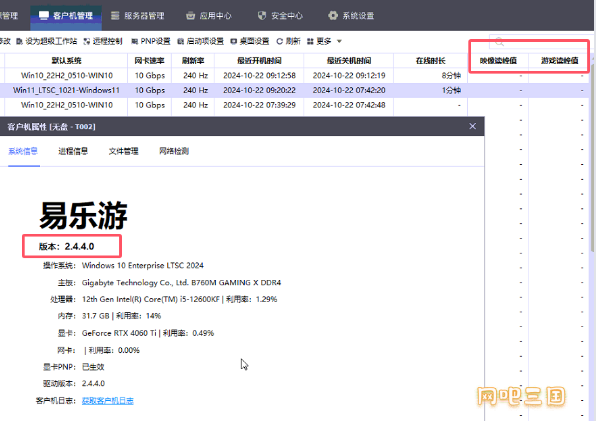Click the 最近开机时间 column header
Image resolution: width=596 pixels, height=421 pixels.
pyautogui.click(x=259, y=60)
